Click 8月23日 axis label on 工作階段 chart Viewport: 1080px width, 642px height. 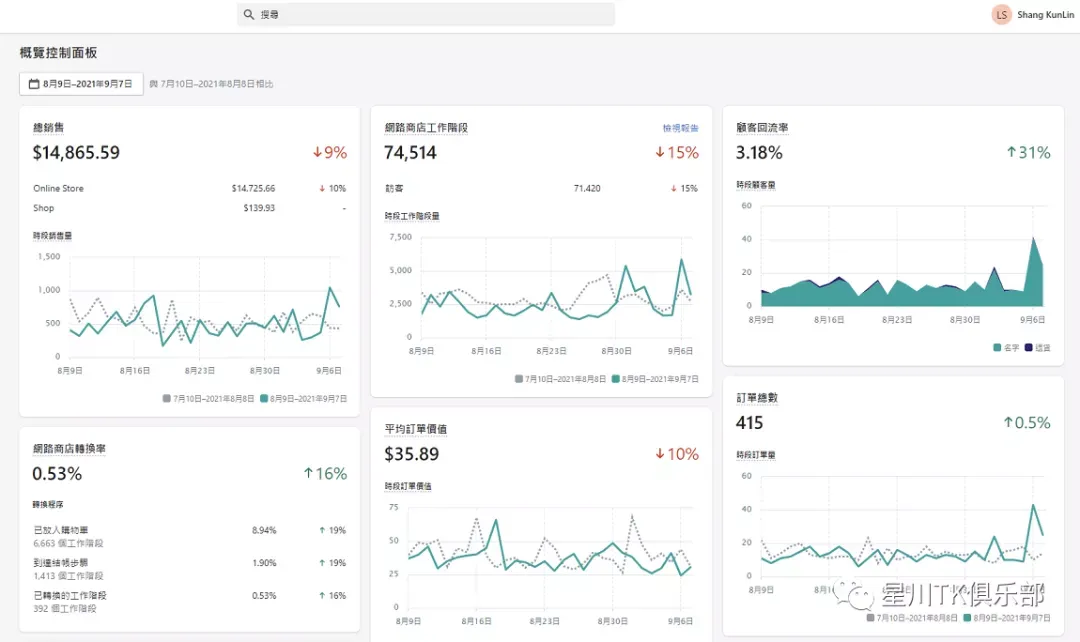tap(551, 351)
